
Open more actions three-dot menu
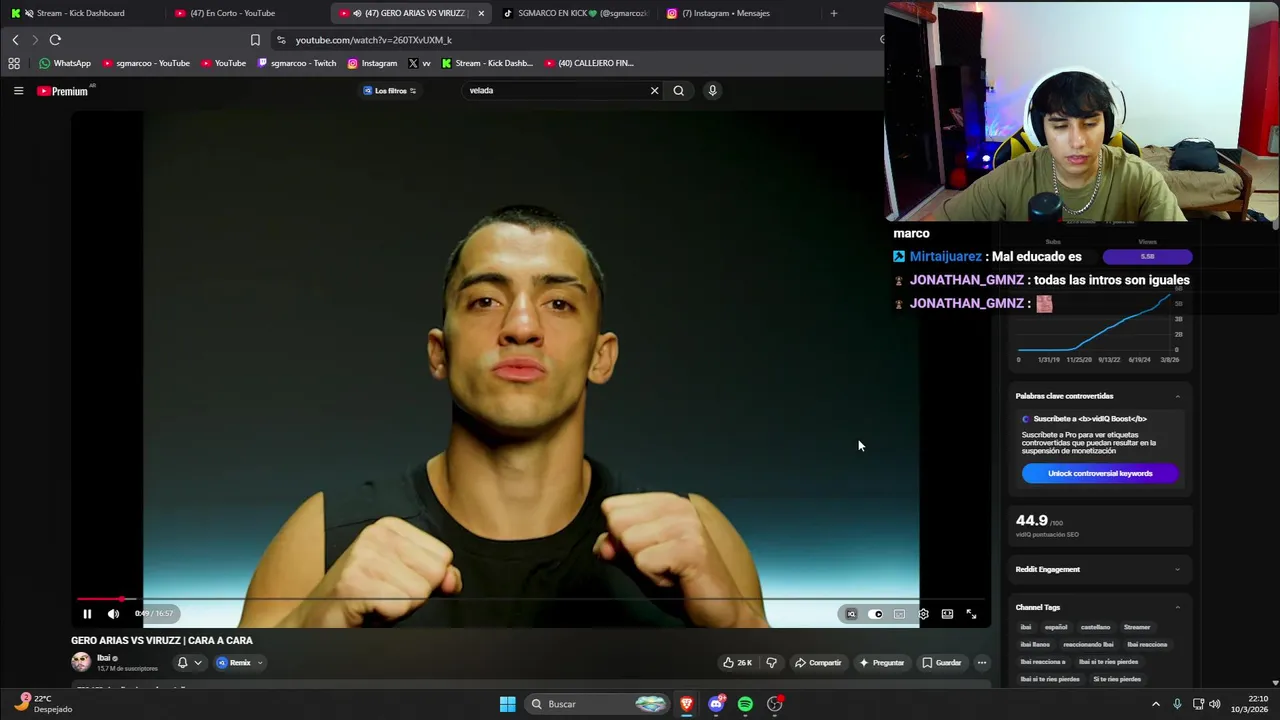tap(982, 662)
